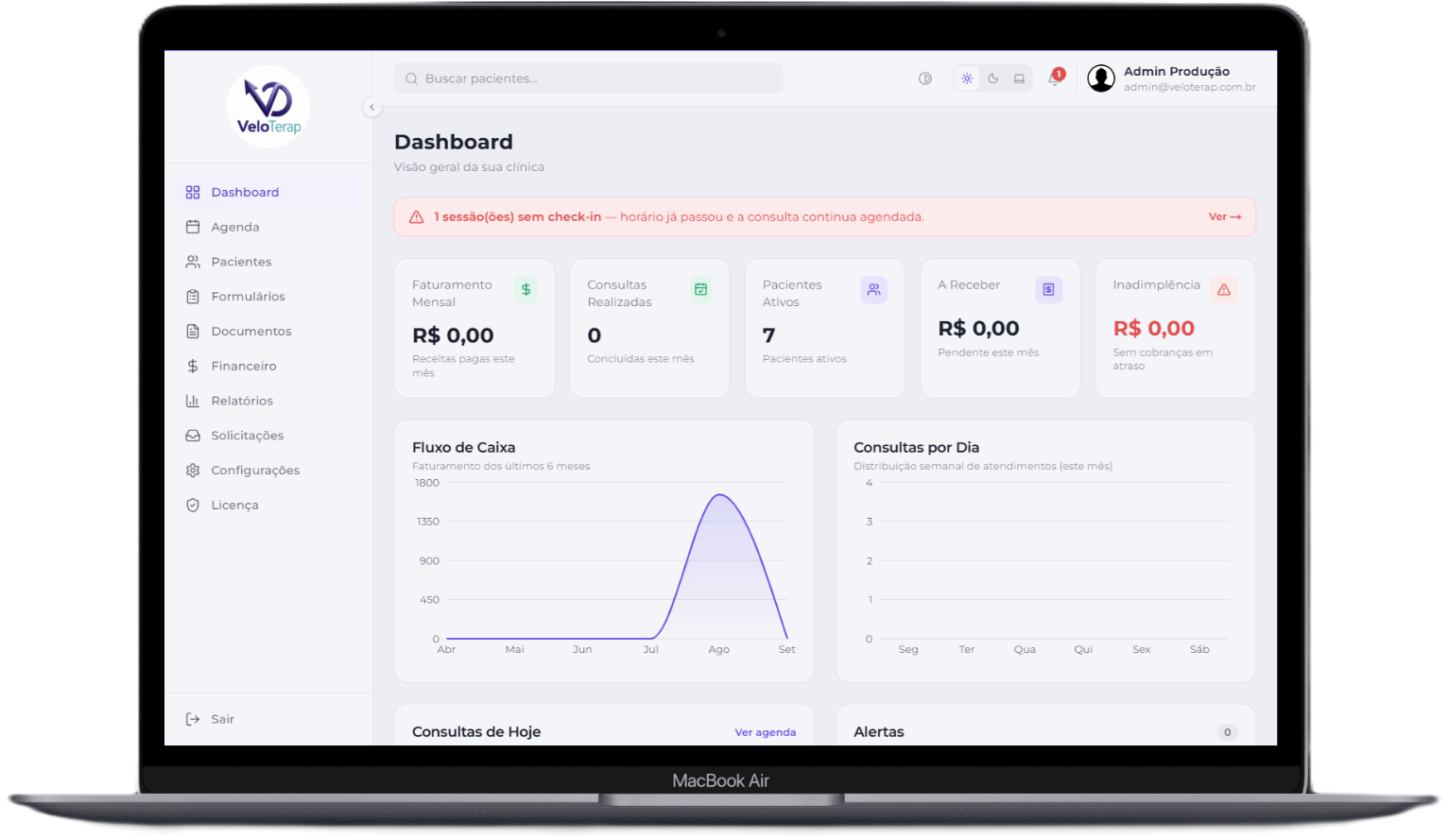The width and height of the screenshot is (1449, 840).
Task: Select Formulários in the sidebar
Action: tap(269, 297)
